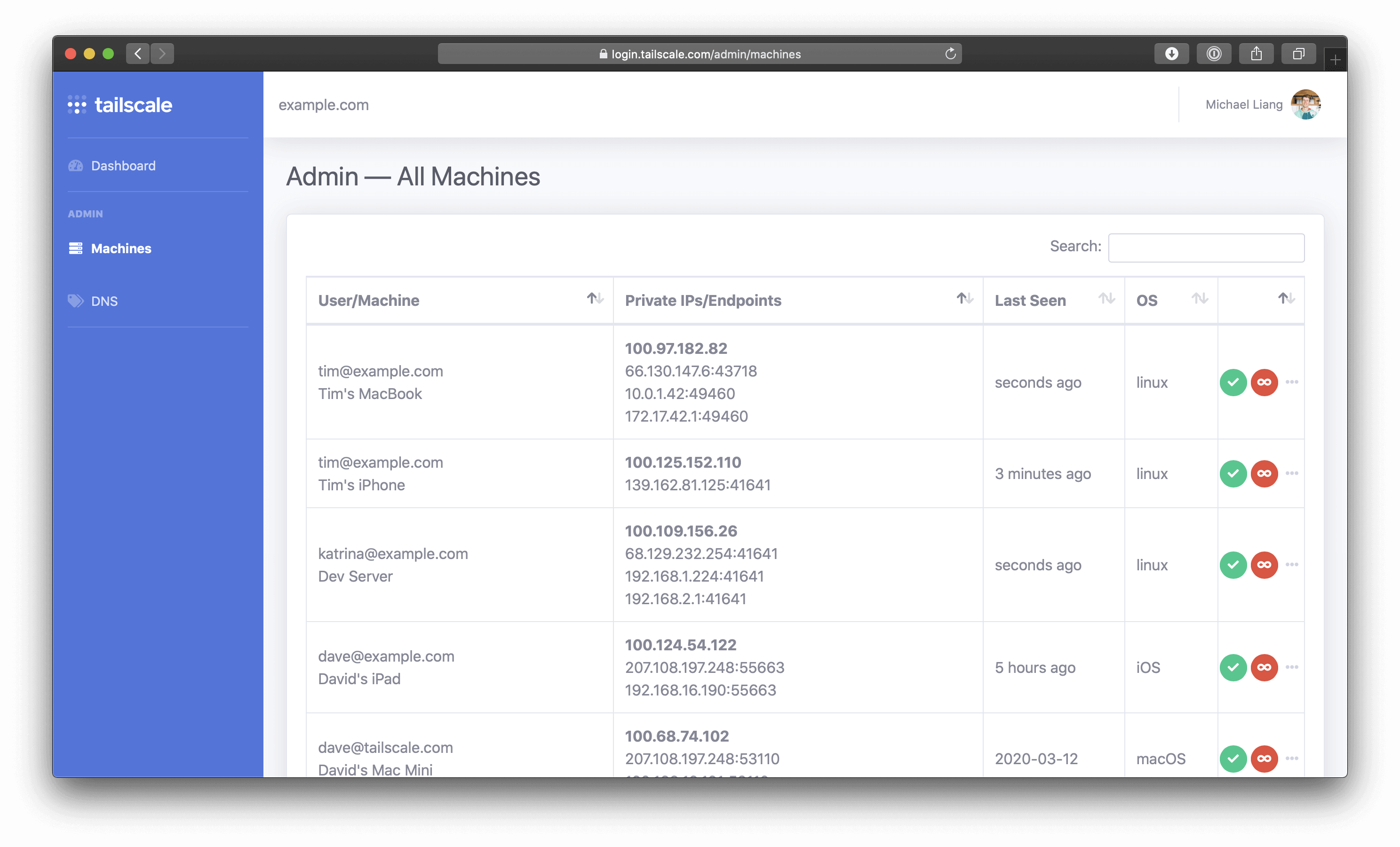Image resolution: width=1400 pixels, height=847 pixels.
Task: Select the DNS tag icon
Action: 76,301
